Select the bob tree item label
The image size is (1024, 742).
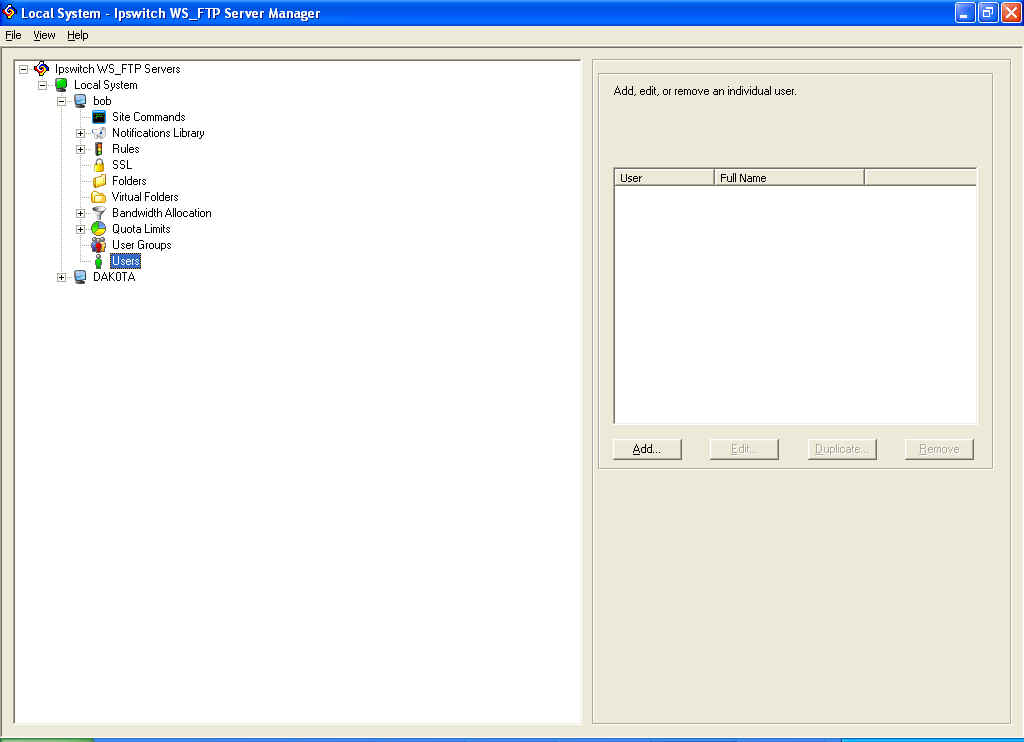[102, 101]
